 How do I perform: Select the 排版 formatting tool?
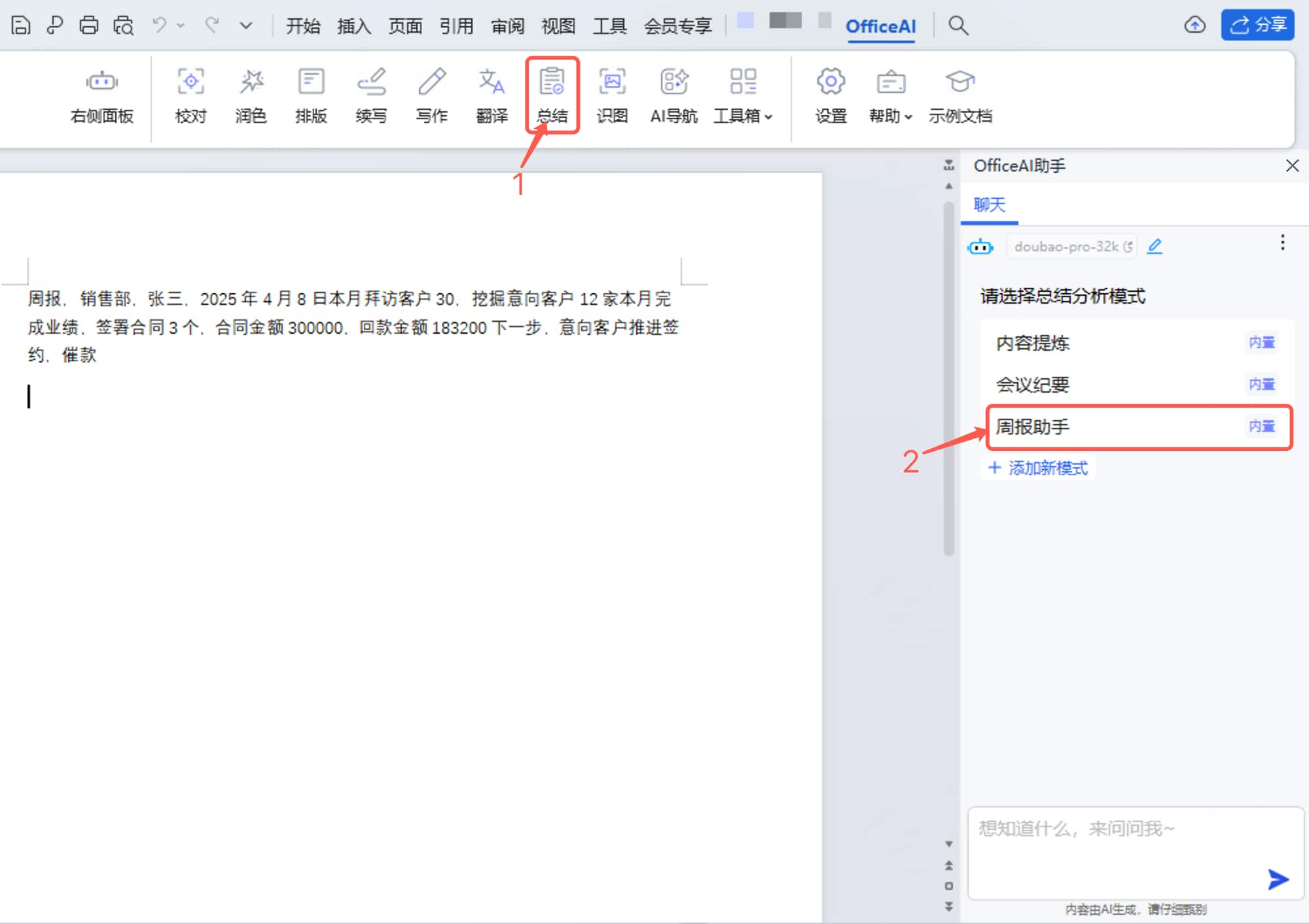click(x=311, y=97)
